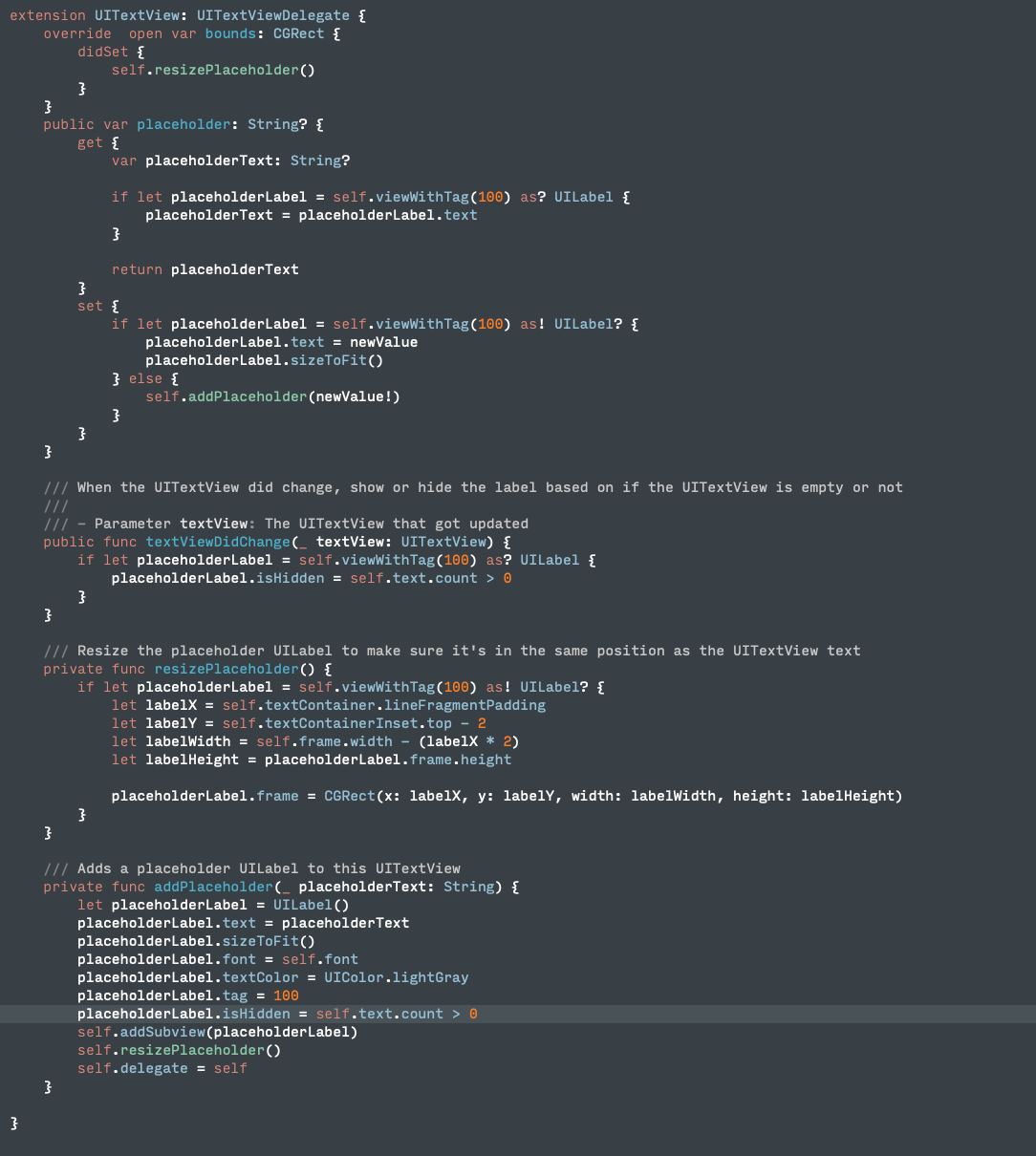This screenshot has height=1156, width=1036.
Task: Click 'placeholderLabel.font = self.font' line
Action: (218, 959)
